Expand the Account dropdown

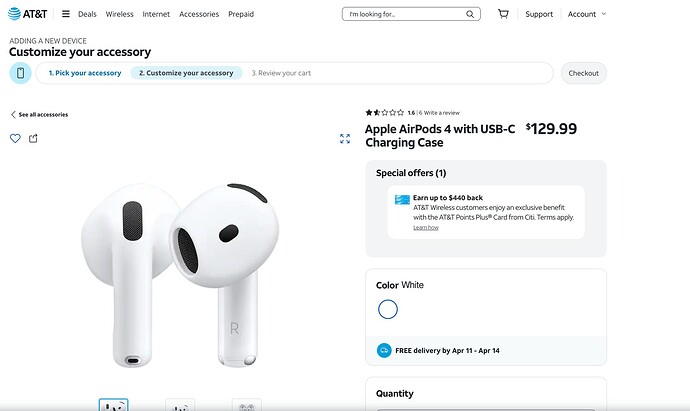pos(586,14)
